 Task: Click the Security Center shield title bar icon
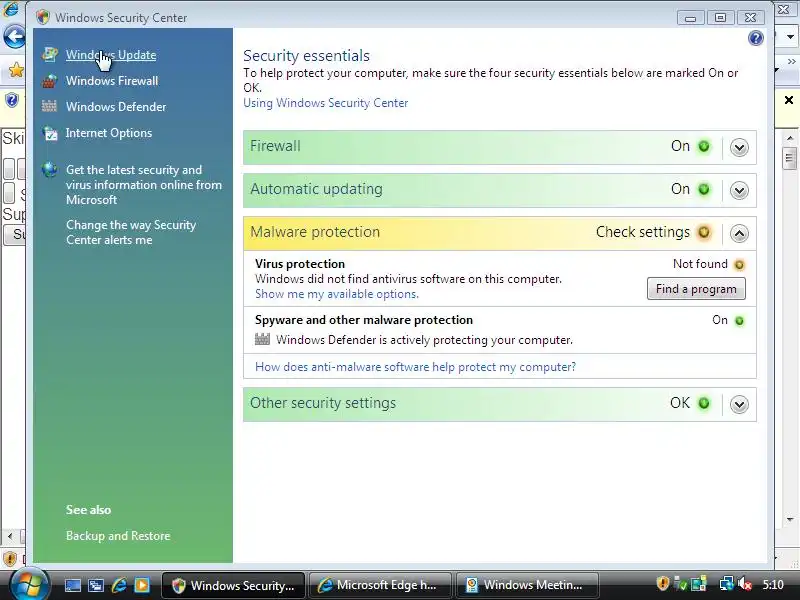(x=43, y=17)
